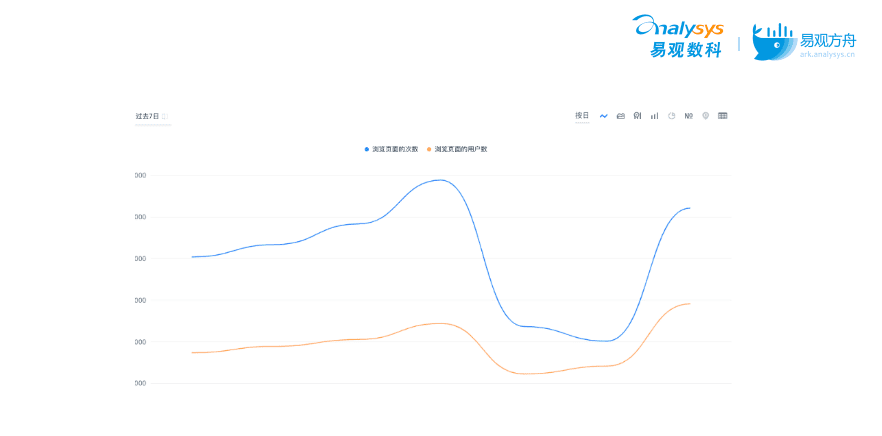This screenshot has width=882, height=436.
Task: Click the orange legend dot
Action: 429,149
